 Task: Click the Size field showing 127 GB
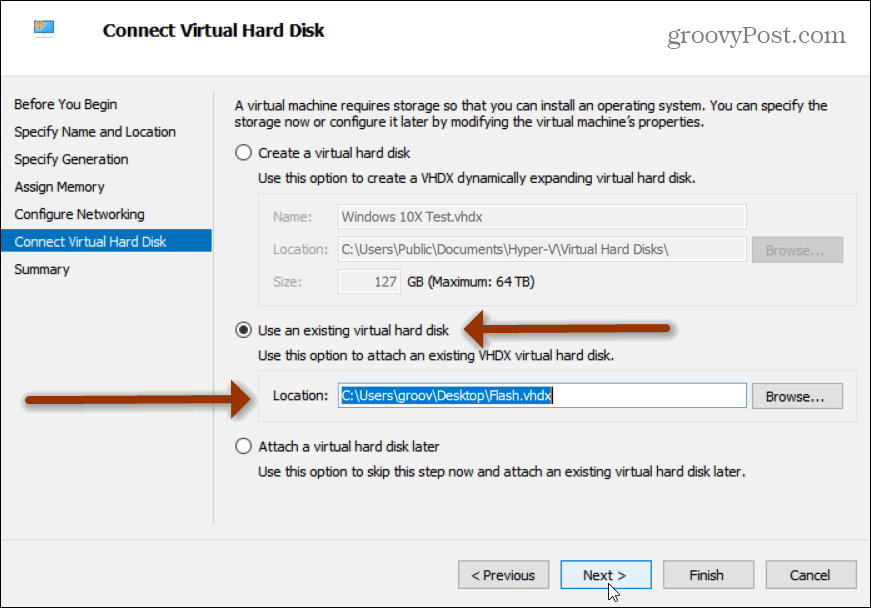(369, 281)
